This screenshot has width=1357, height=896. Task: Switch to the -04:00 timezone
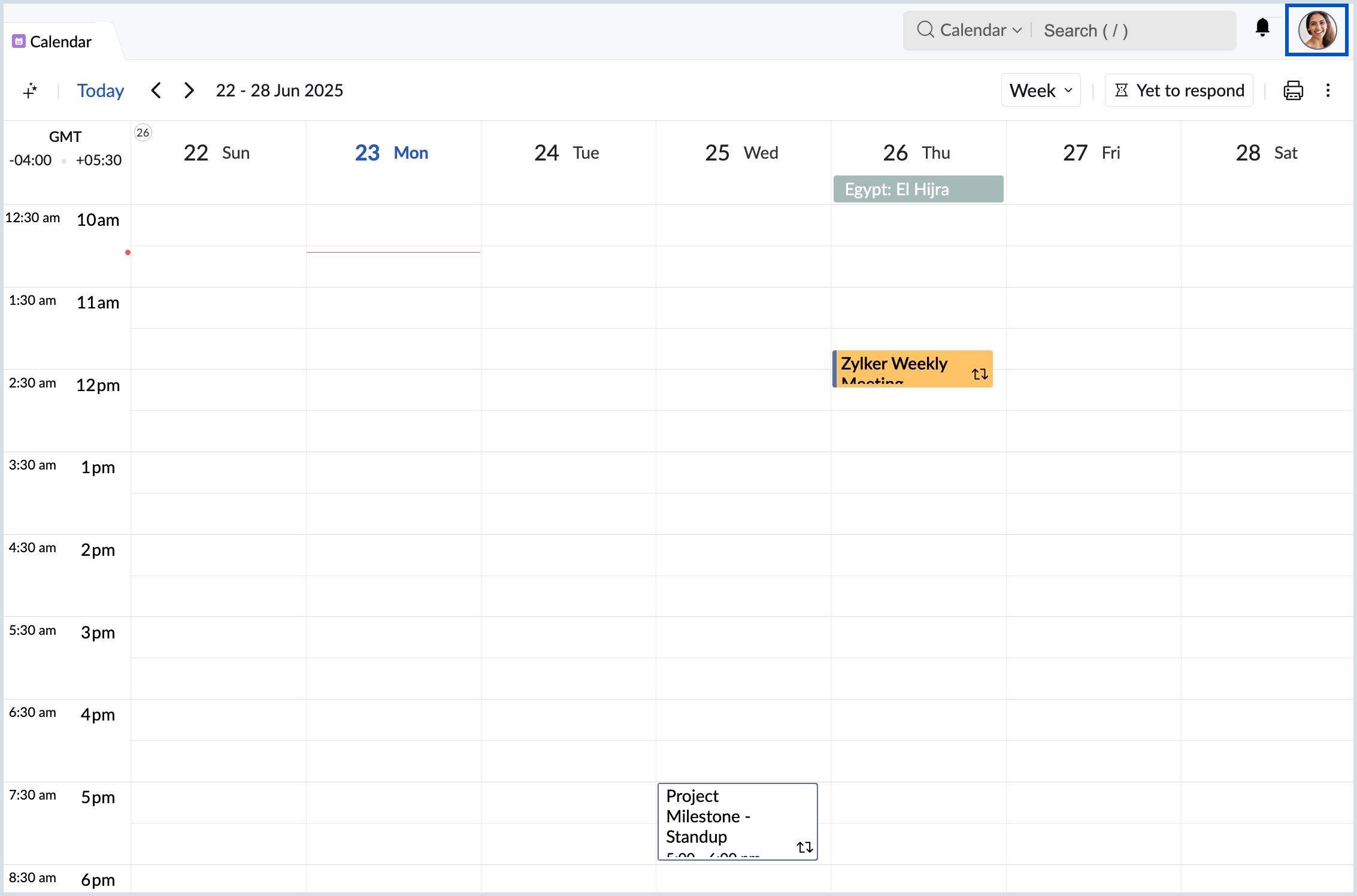(31, 161)
